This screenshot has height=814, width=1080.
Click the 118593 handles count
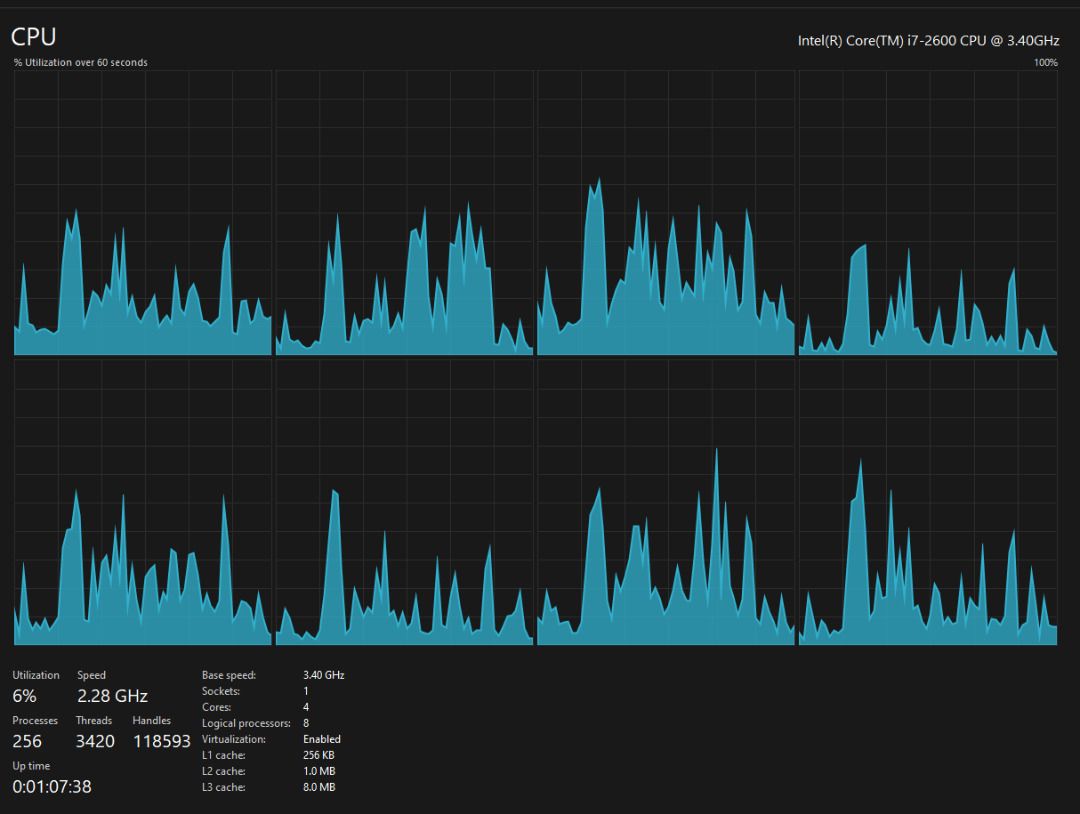[161, 741]
